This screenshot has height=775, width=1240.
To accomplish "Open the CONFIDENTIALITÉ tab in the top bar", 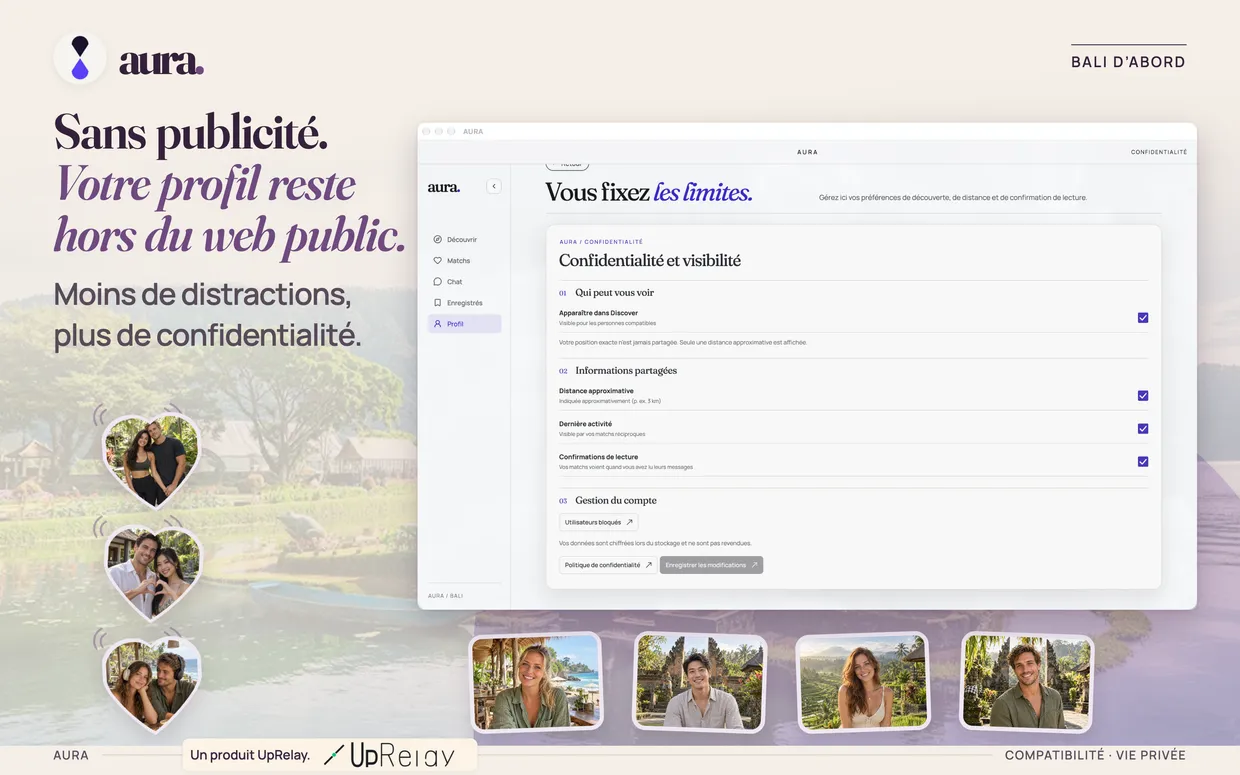I will [x=1159, y=152].
